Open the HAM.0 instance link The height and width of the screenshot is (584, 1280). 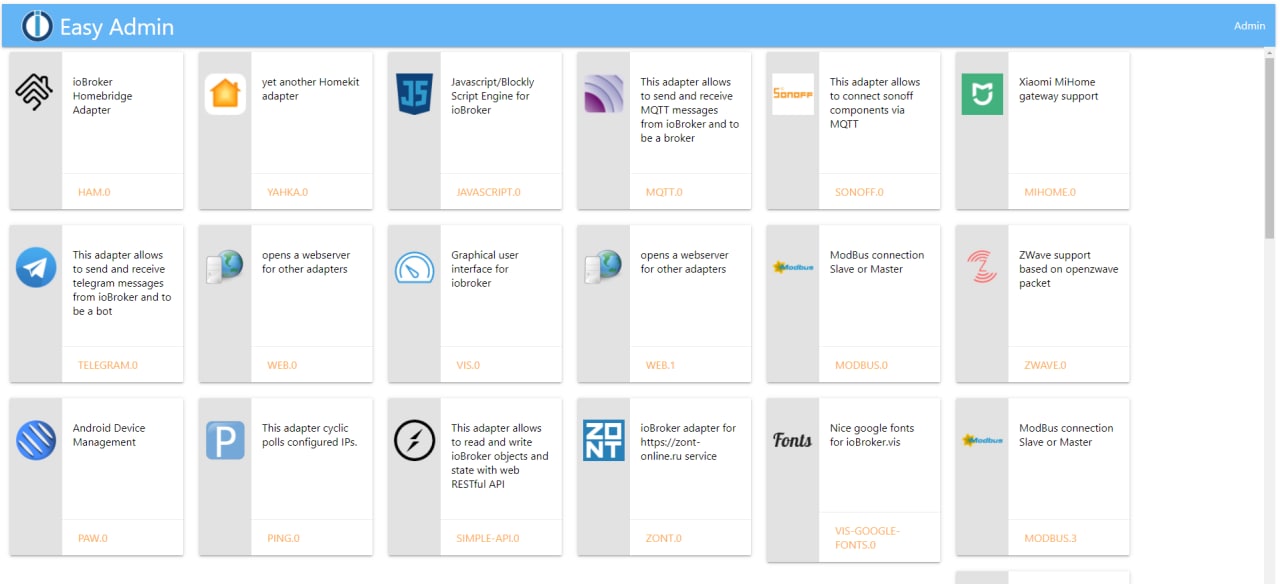click(x=94, y=192)
